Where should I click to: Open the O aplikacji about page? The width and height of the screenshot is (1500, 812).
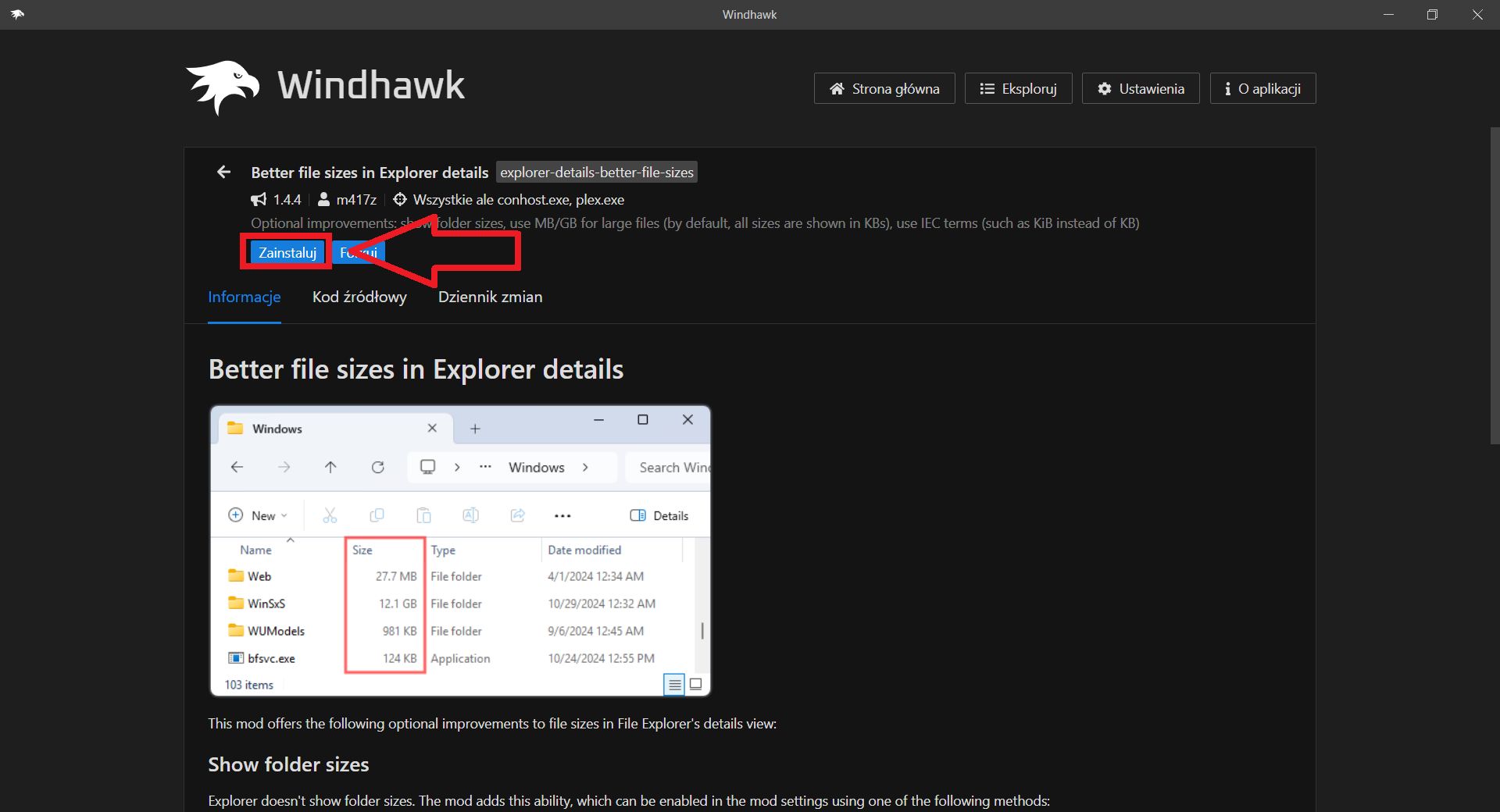coord(1262,88)
